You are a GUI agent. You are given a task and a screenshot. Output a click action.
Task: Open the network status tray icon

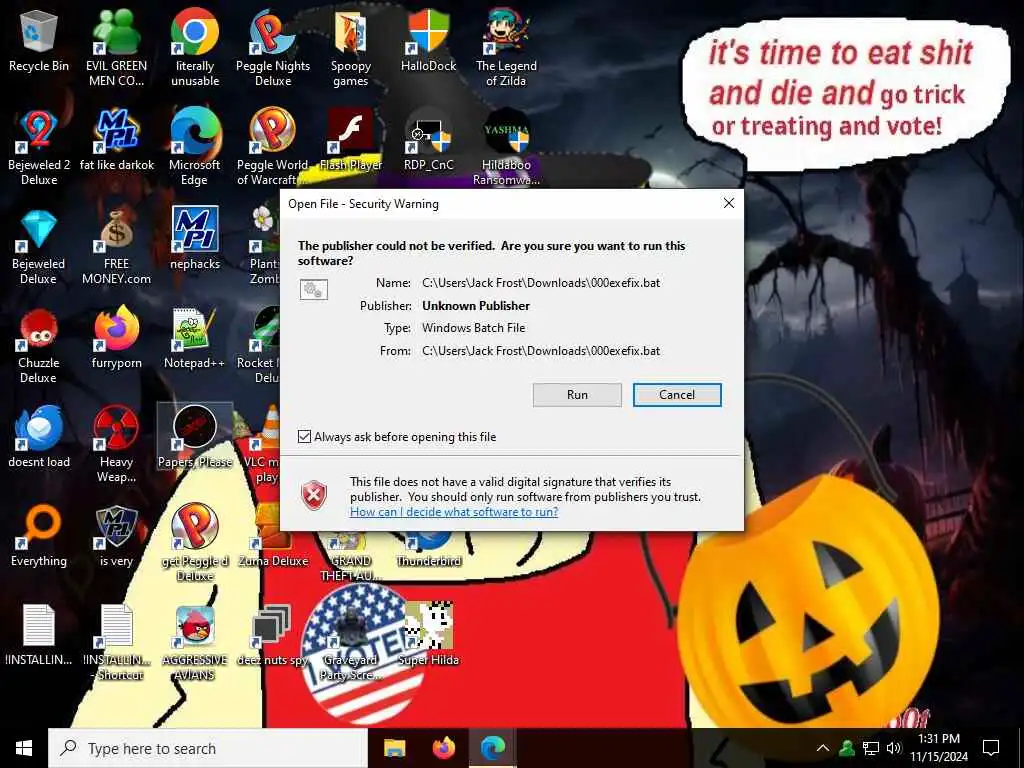871,748
